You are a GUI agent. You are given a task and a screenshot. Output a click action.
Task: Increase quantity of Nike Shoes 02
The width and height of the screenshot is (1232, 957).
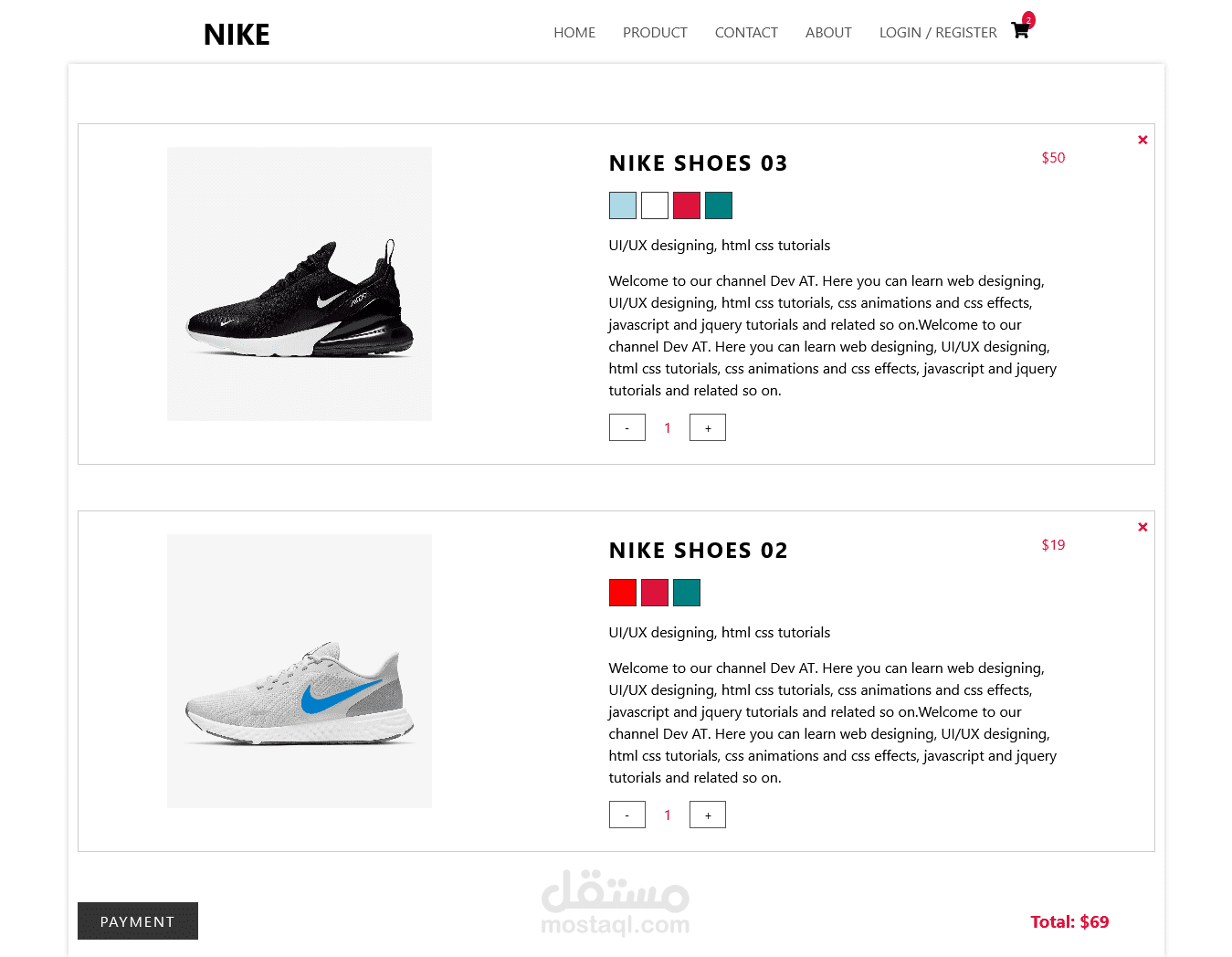click(708, 815)
